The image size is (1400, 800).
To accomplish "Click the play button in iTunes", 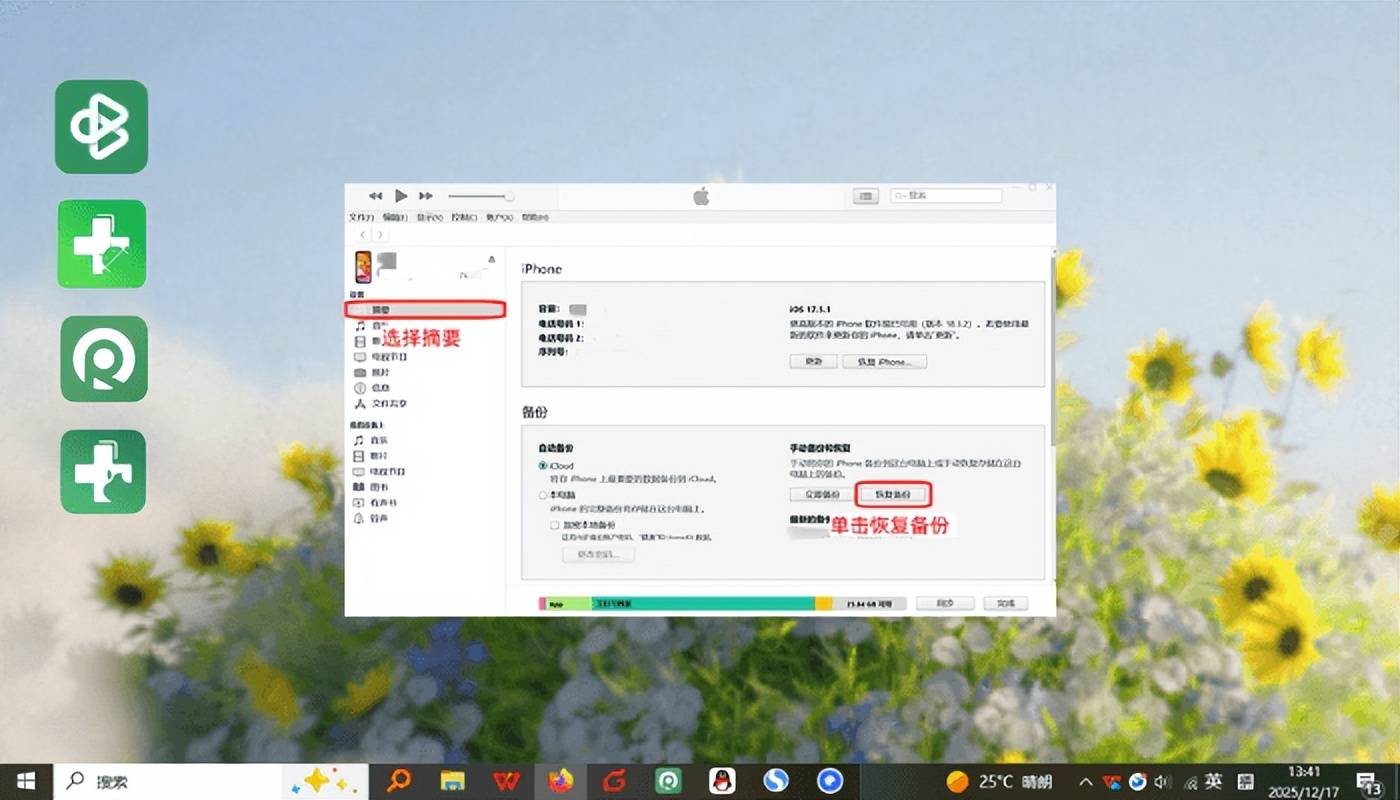I will point(401,196).
